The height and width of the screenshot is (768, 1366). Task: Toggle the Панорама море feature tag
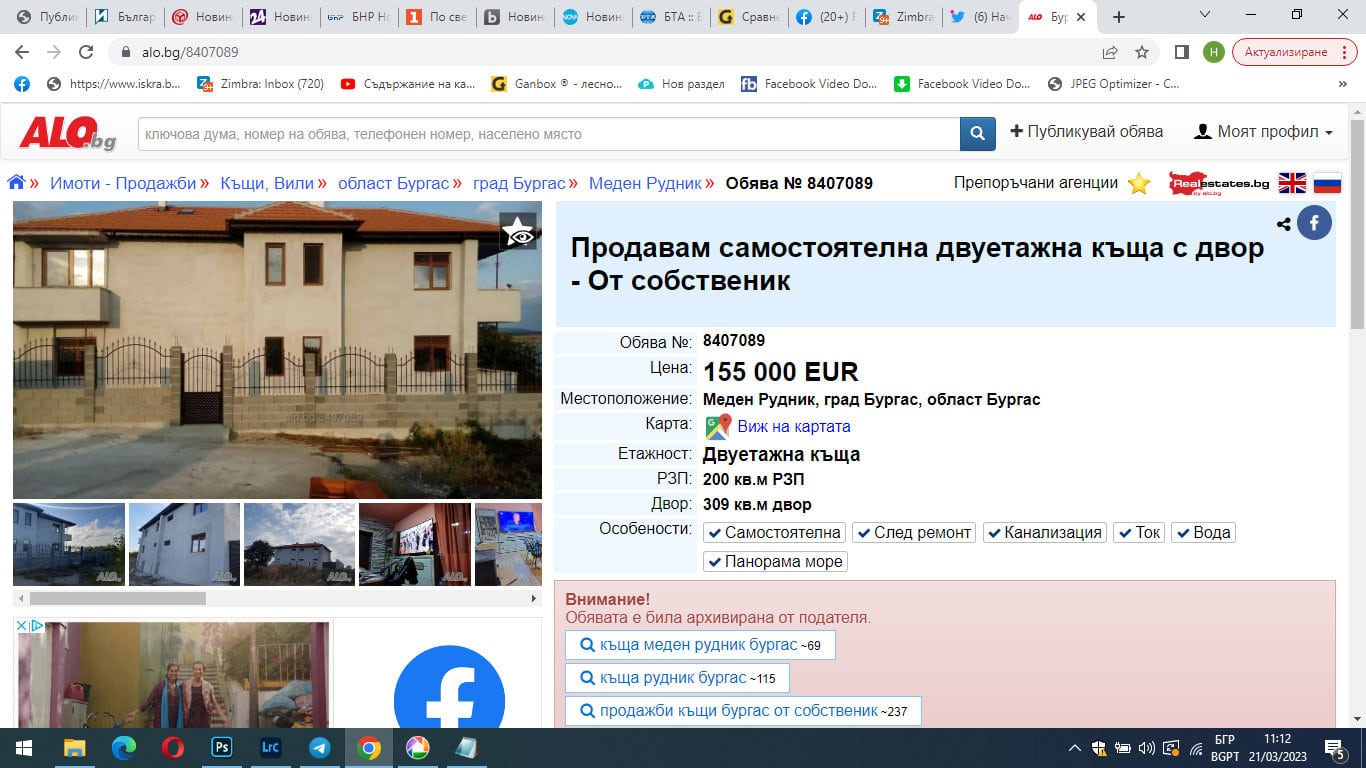click(775, 562)
